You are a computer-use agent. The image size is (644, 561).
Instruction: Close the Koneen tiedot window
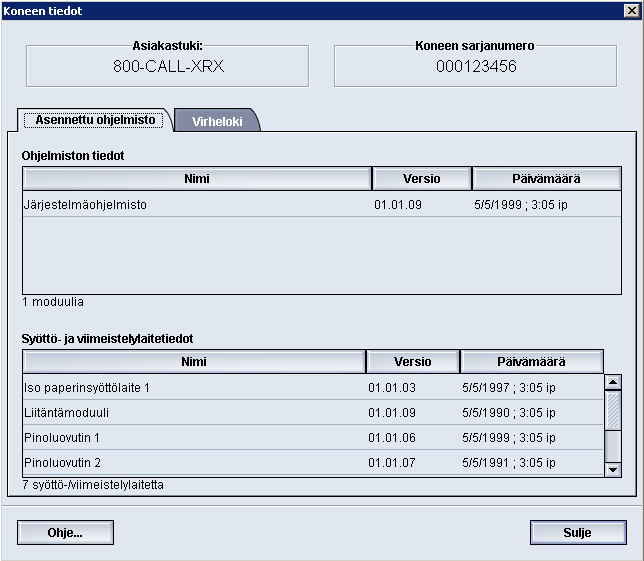[632, 10]
